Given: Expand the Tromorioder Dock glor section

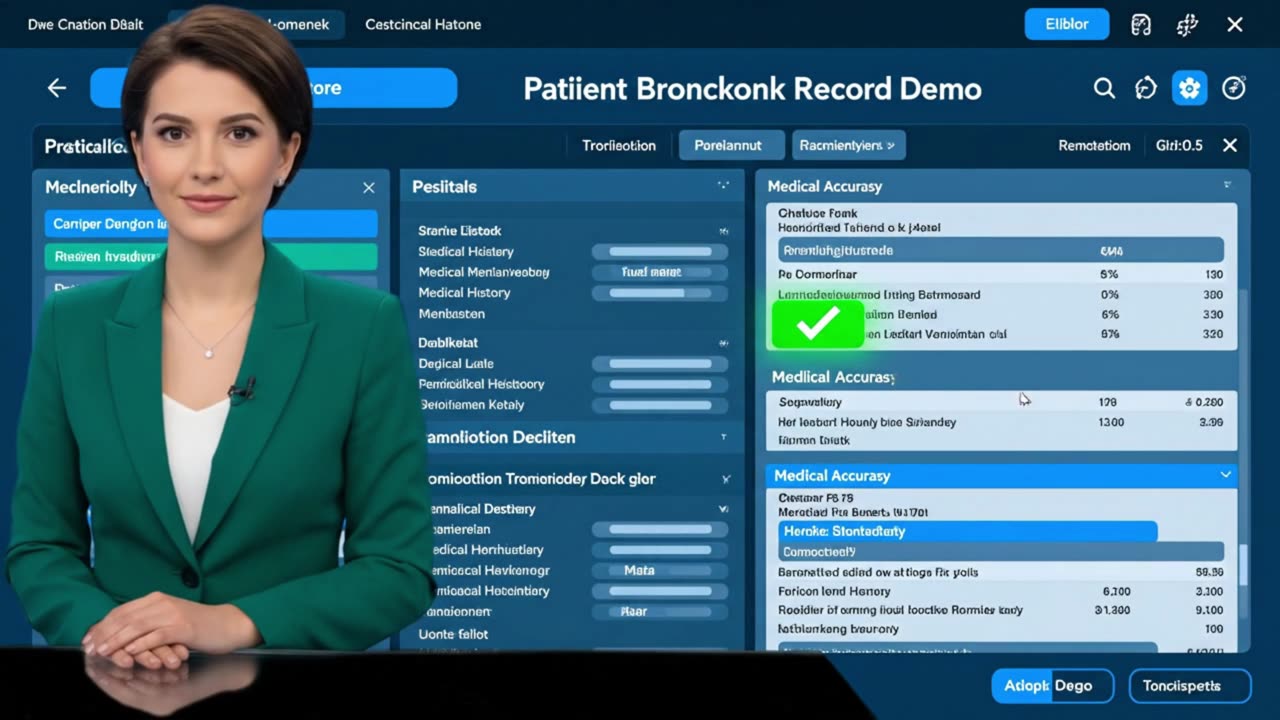Looking at the screenshot, I should pos(726,479).
